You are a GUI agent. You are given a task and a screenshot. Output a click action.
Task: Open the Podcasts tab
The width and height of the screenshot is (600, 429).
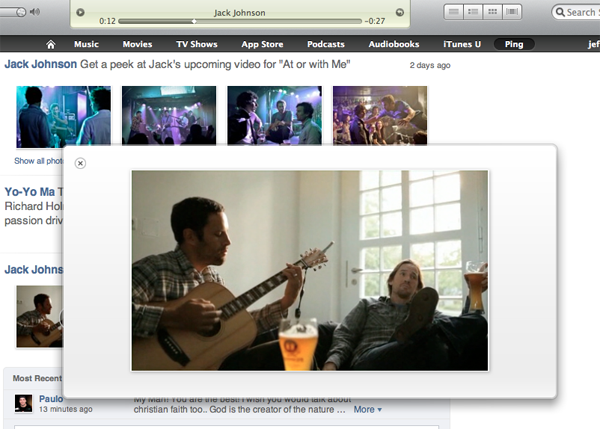click(x=326, y=45)
